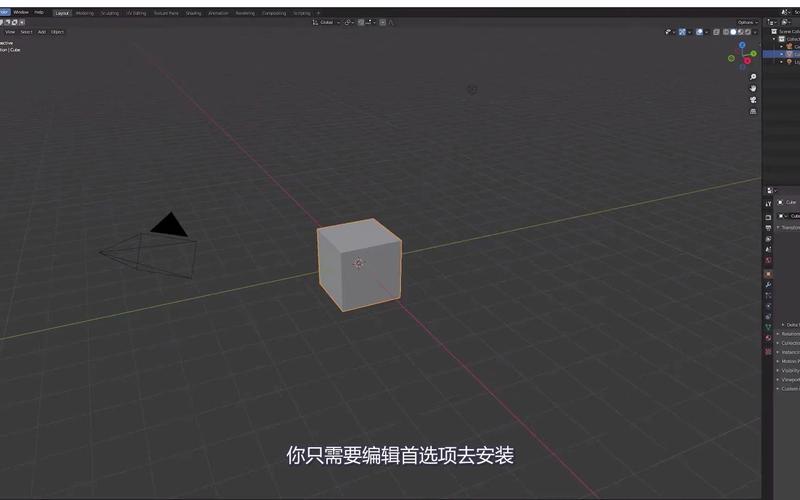Open the Window menu
Screen dimensions: 800x500
(21, 12)
